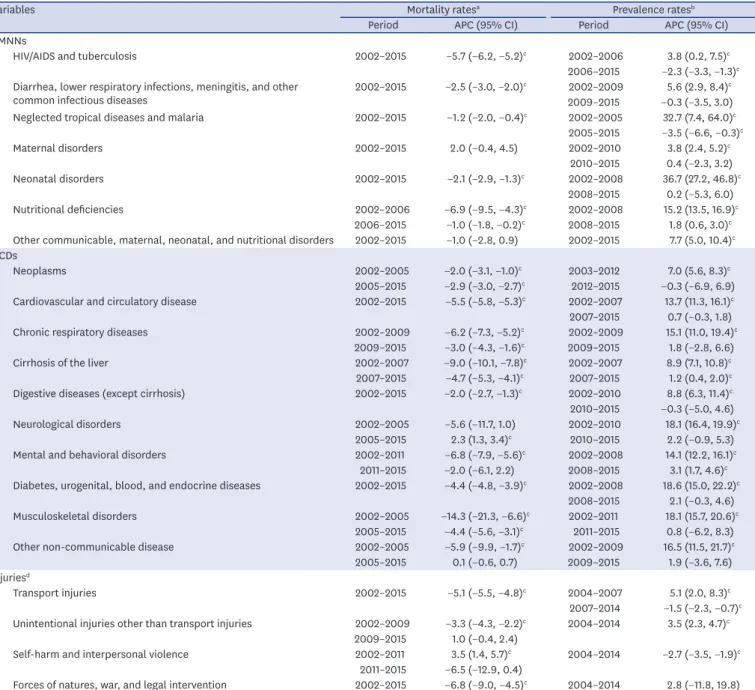Select the 'Cirrhosis of the liver' label
Viewport: 755px width, 690px height.
[61, 363]
